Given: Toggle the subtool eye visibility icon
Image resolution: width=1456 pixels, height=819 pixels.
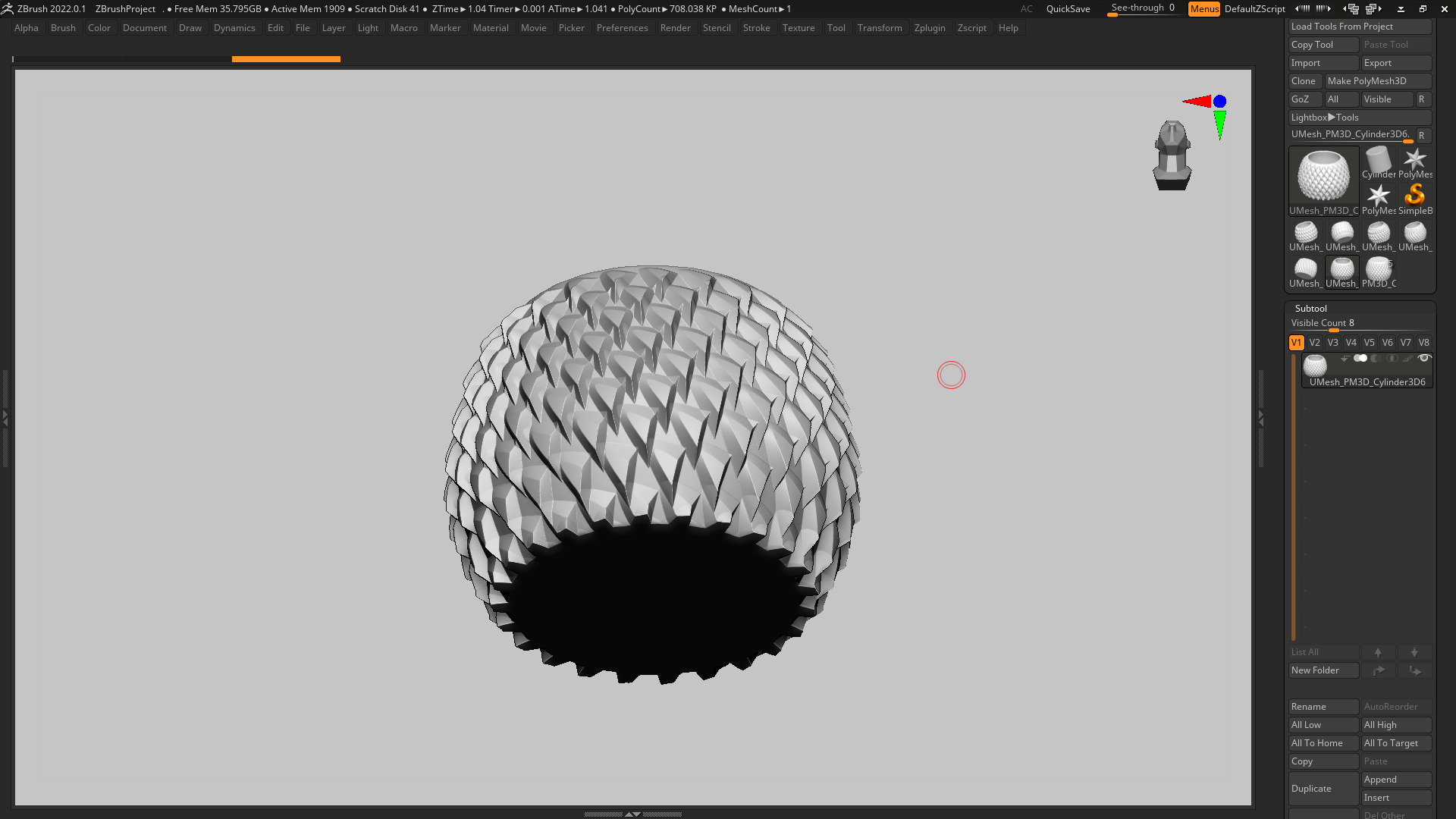Looking at the screenshot, I should (x=1424, y=358).
